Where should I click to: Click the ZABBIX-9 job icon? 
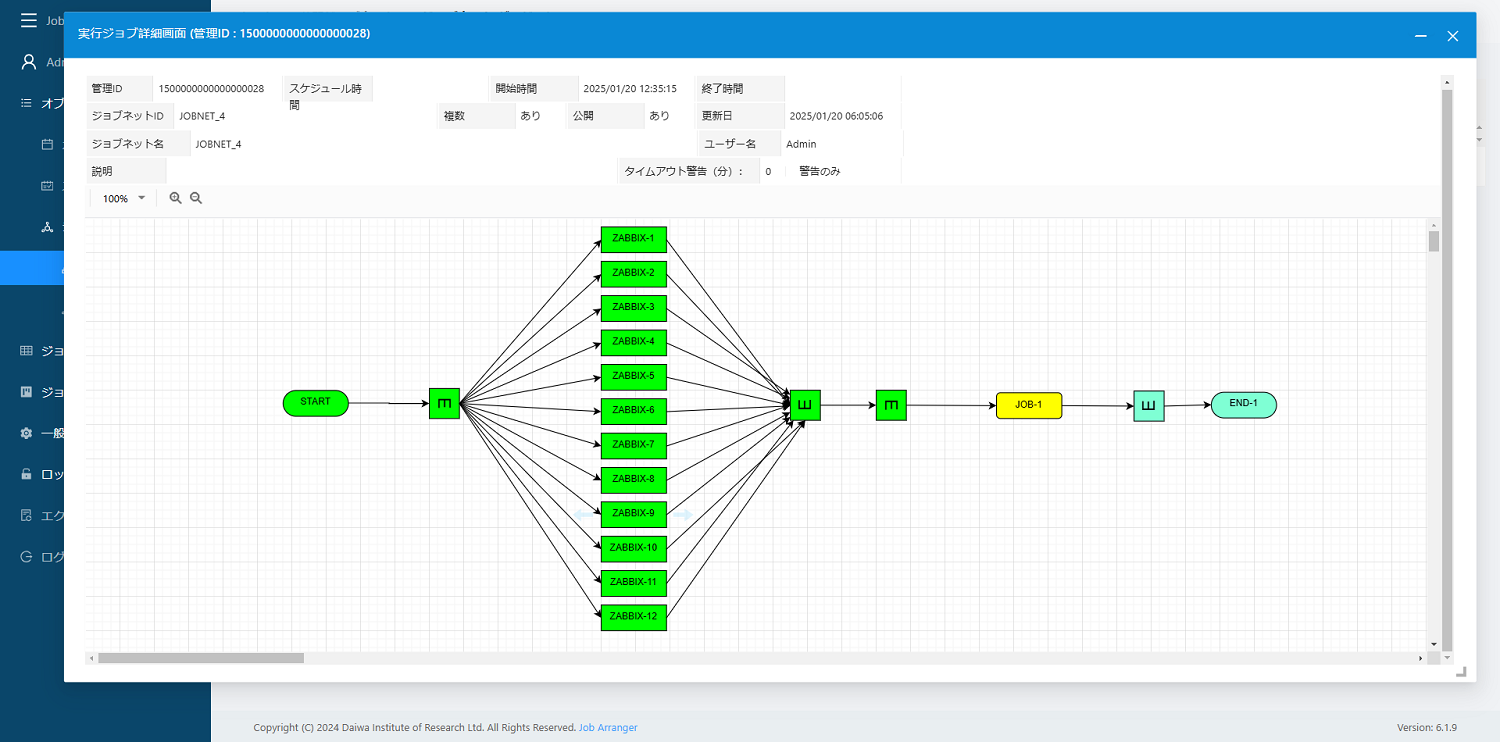633,514
